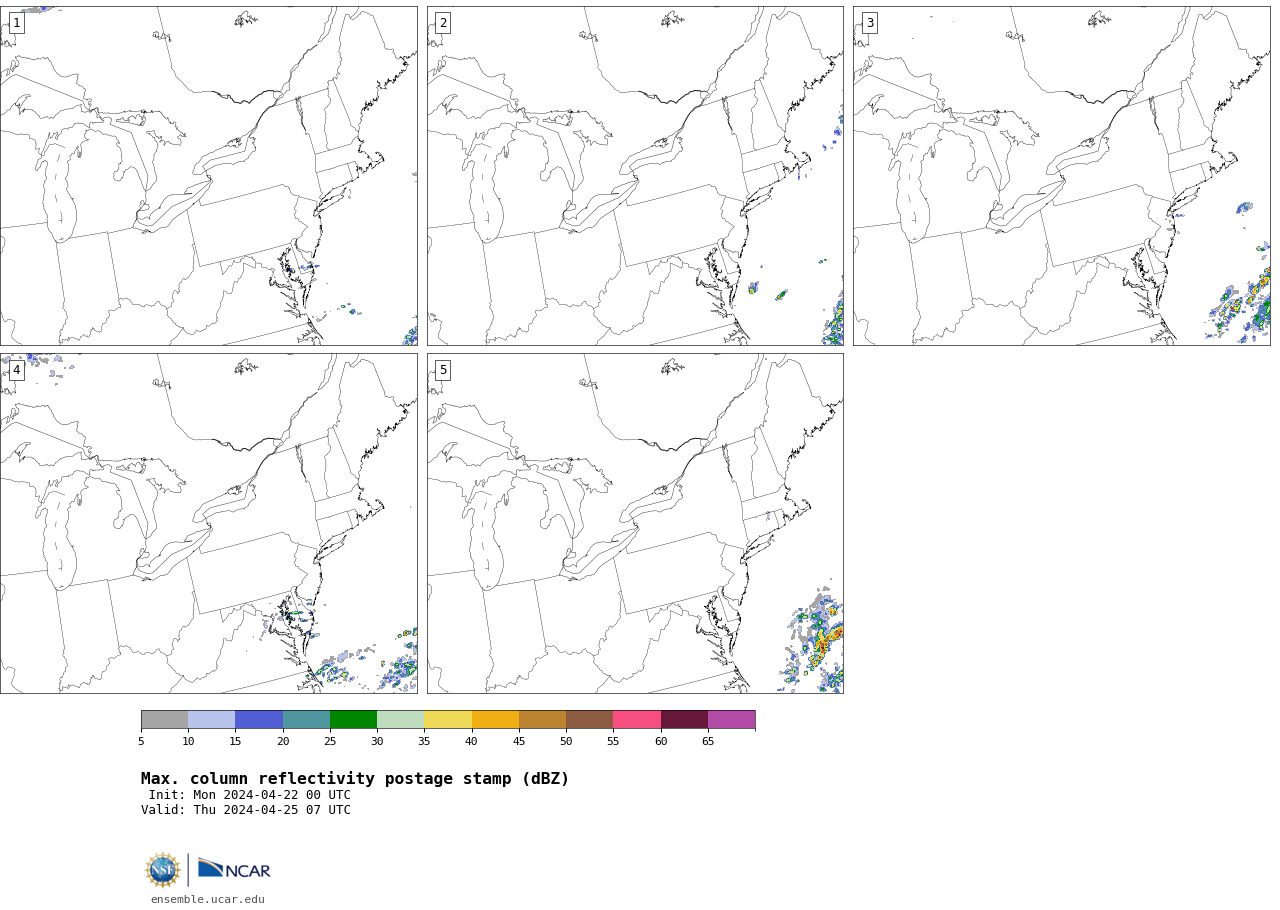Click the maroon 60-65 dBZ swatch

684,720
